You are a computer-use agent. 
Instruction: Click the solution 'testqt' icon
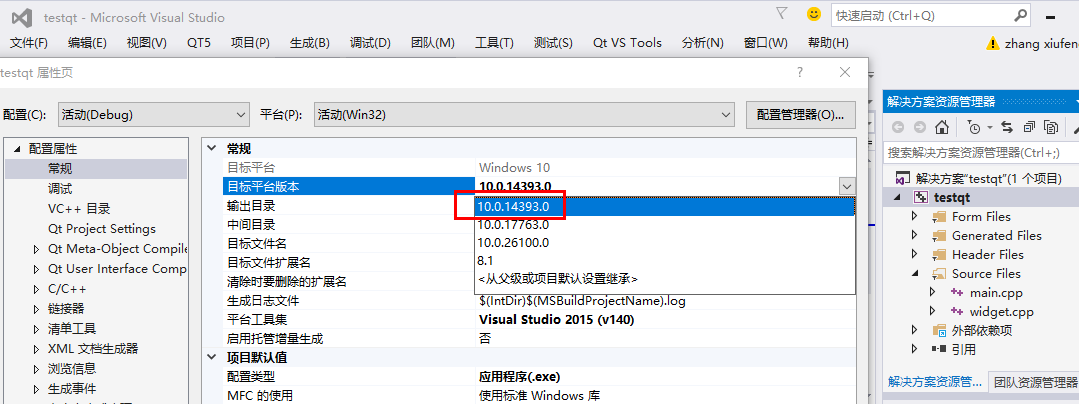902,178
